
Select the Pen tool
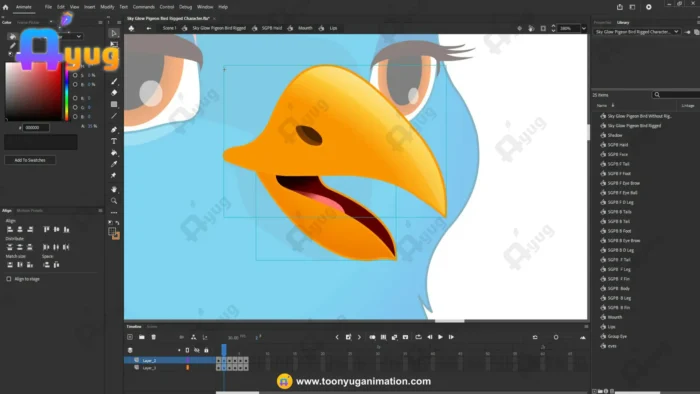(x=114, y=129)
